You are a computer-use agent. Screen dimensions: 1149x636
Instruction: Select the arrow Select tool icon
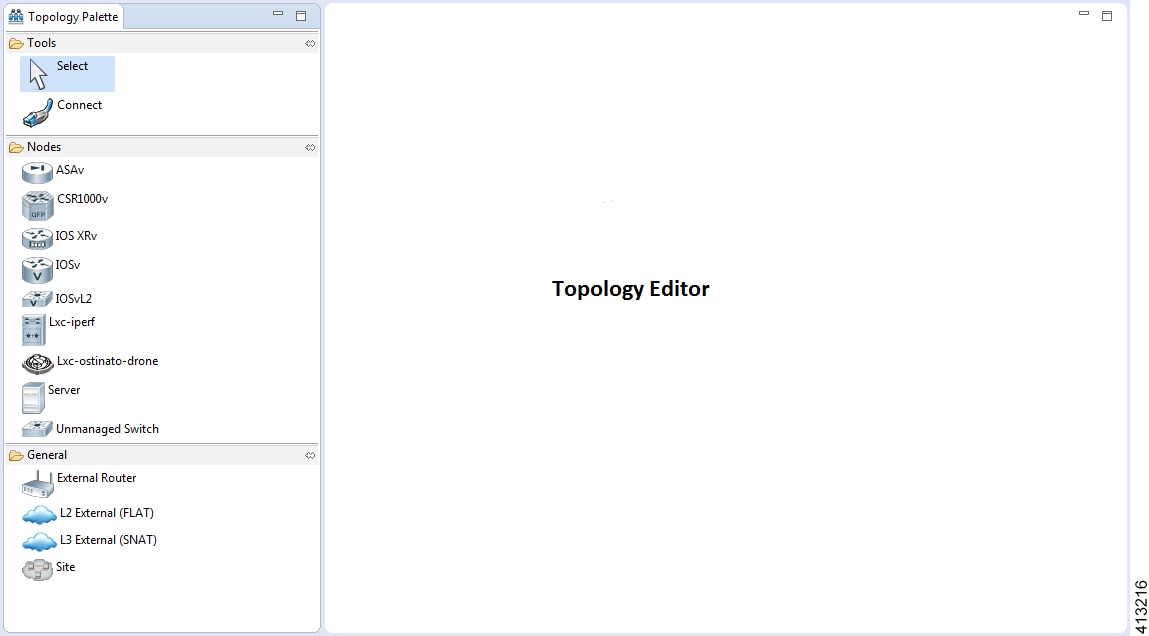point(38,74)
